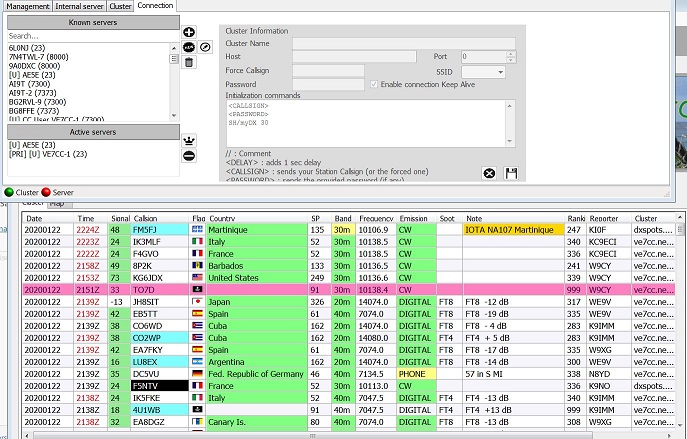Sort table by Date column header
687x439 pixels.
(48, 218)
